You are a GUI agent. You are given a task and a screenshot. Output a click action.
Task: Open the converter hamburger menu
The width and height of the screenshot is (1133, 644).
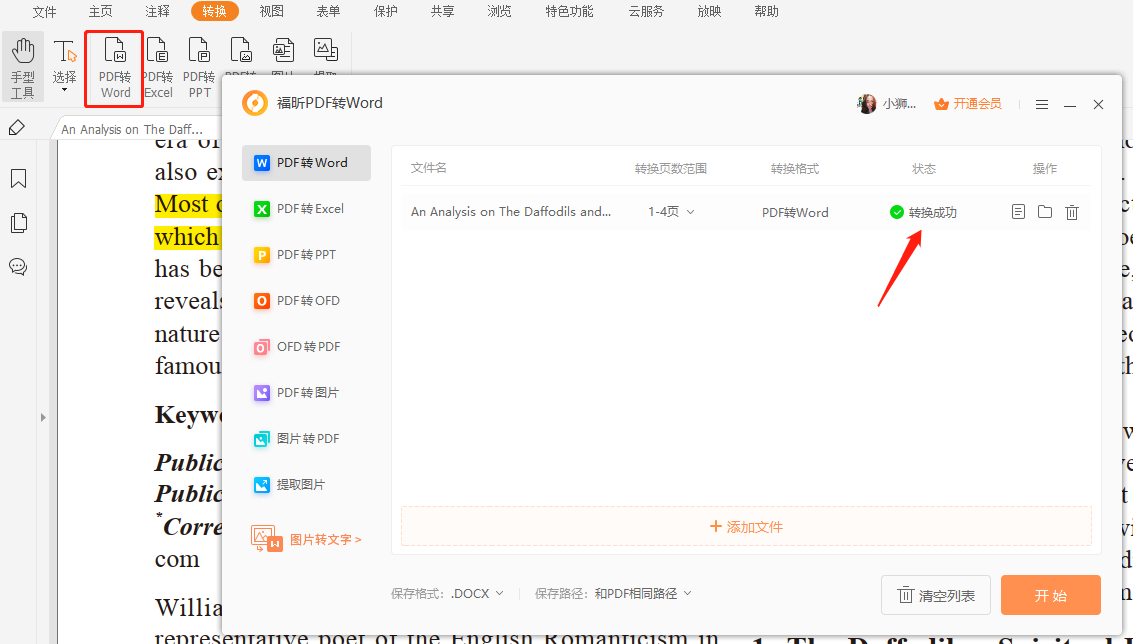tap(1042, 105)
